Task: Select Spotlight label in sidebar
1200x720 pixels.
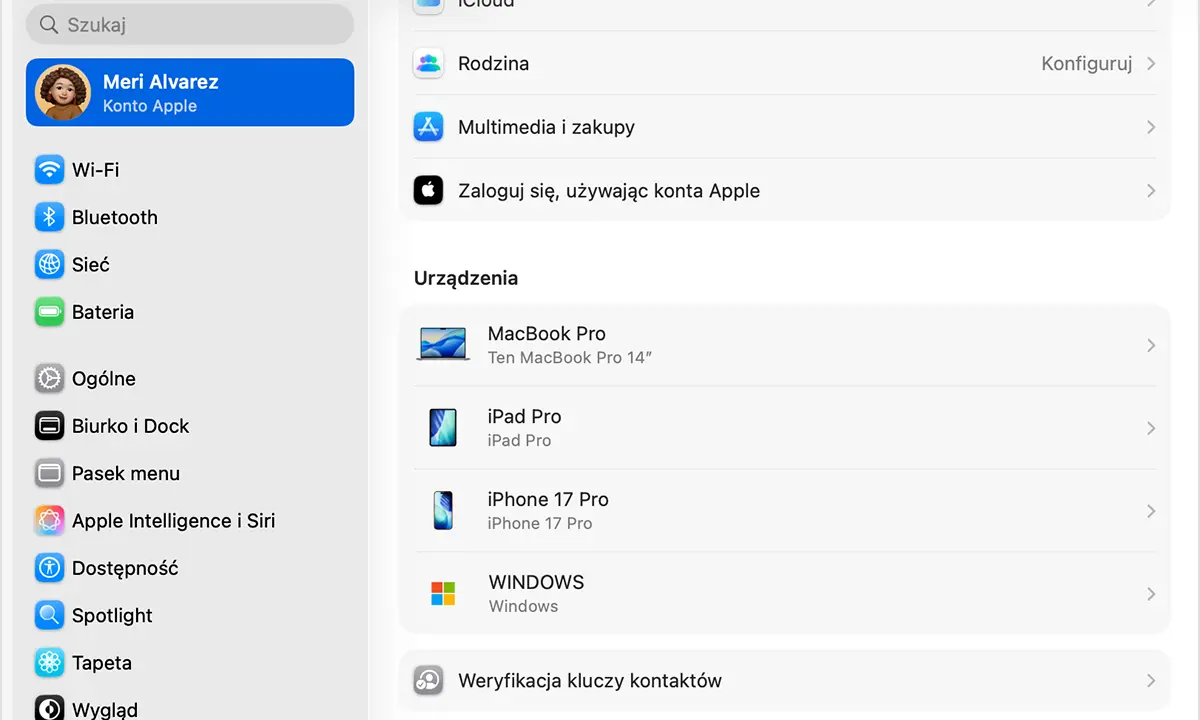Action: pos(112,616)
